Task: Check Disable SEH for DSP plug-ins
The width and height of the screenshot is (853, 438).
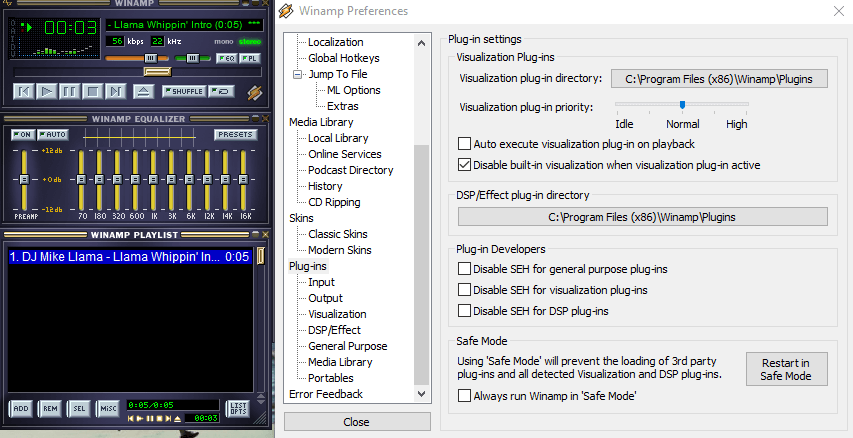Action: tap(464, 311)
